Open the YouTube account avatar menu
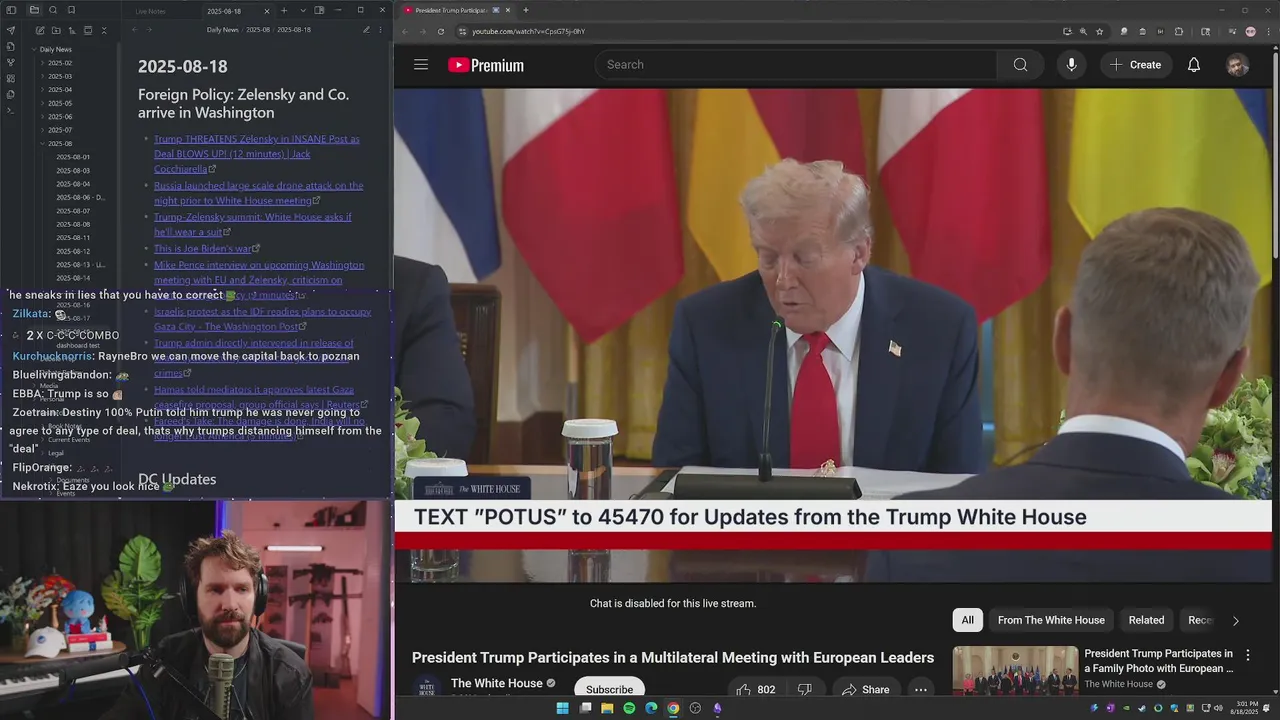This screenshot has height=720, width=1280. (x=1238, y=65)
